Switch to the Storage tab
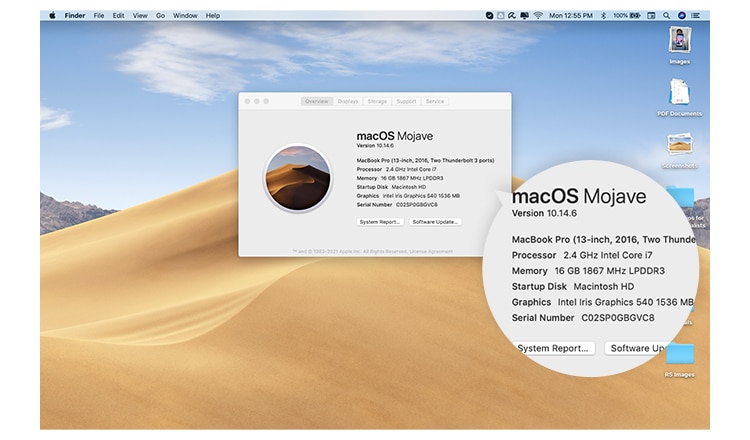 click(x=377, y=101)
